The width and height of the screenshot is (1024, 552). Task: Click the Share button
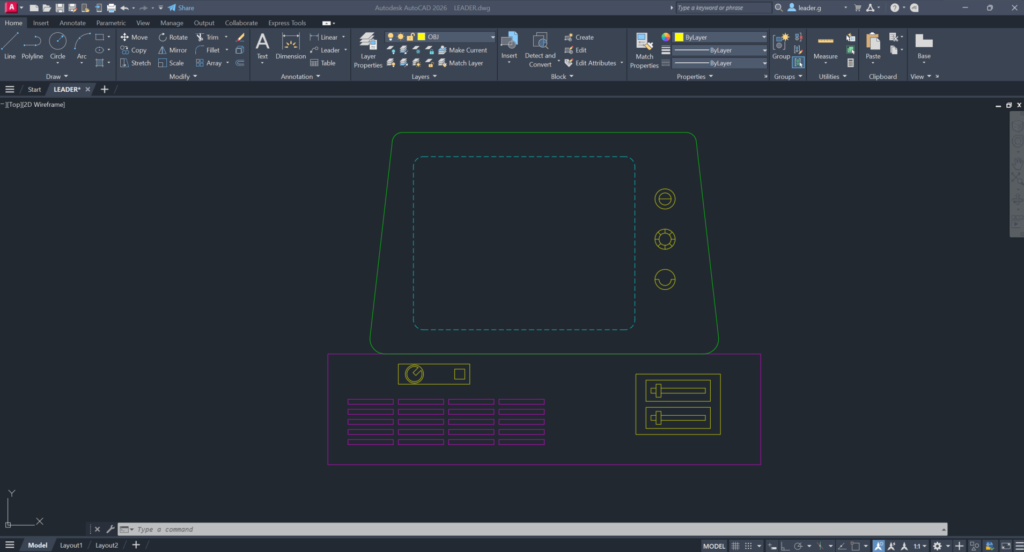(181, 7)
